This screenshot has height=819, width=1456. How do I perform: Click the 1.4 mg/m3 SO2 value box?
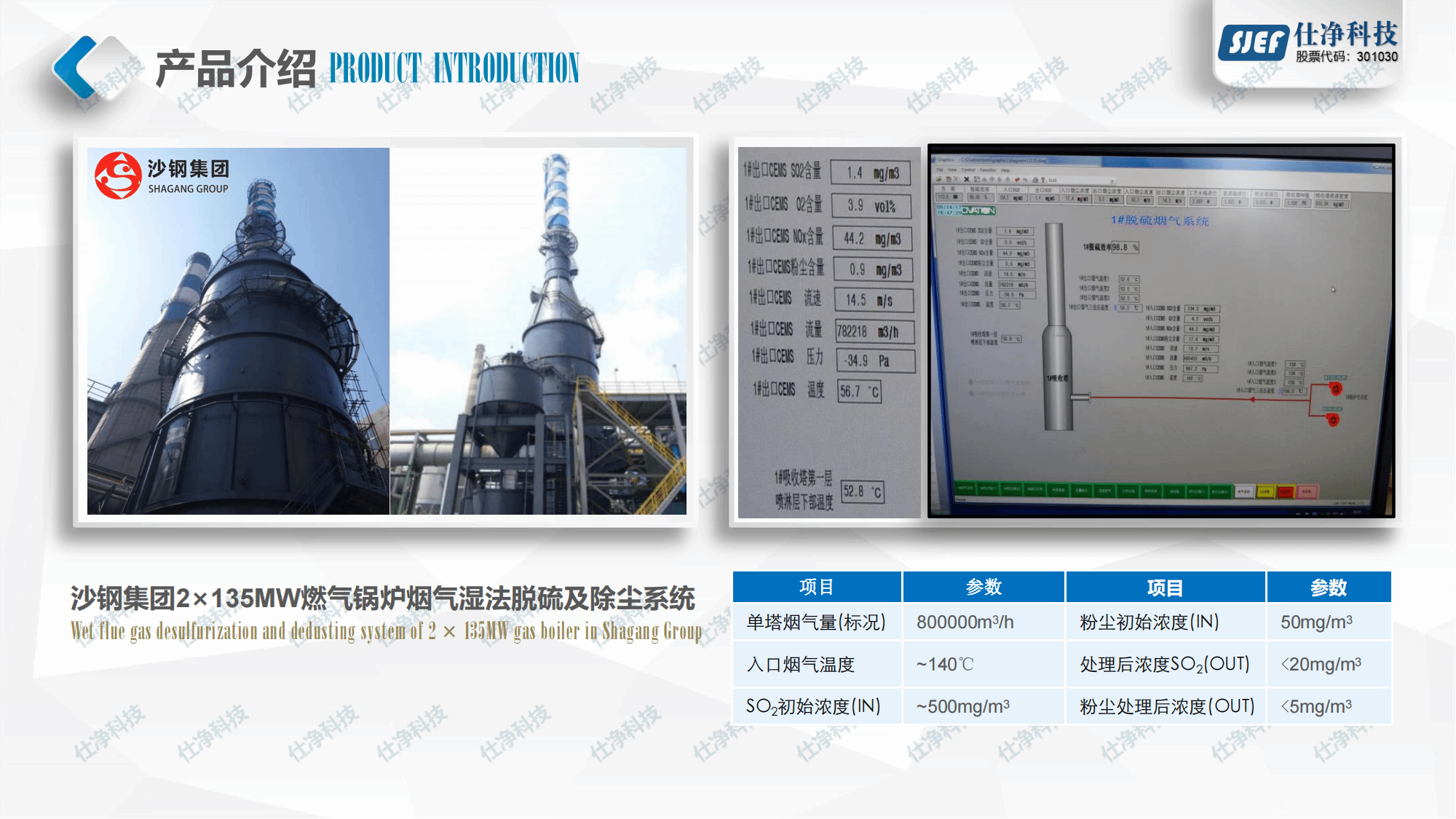click(x=871, y=173)
